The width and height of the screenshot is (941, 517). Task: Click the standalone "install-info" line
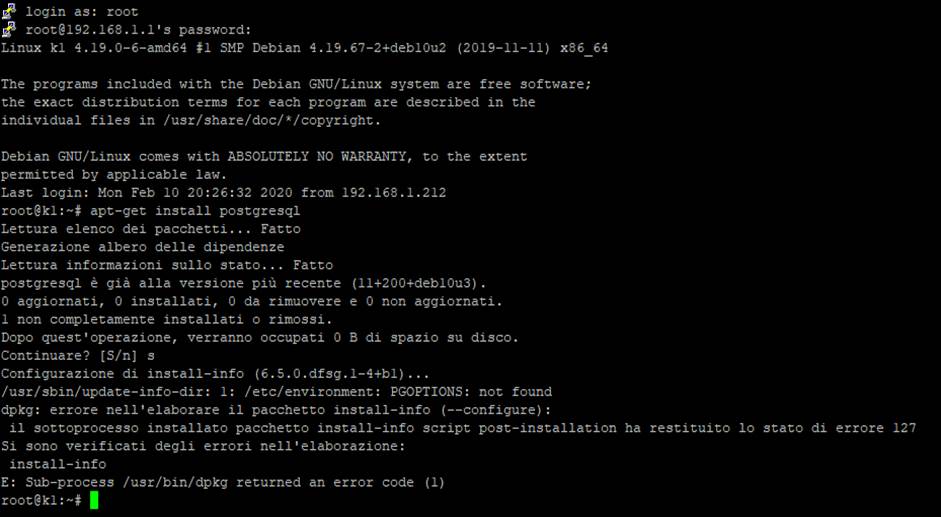[55, 464]
